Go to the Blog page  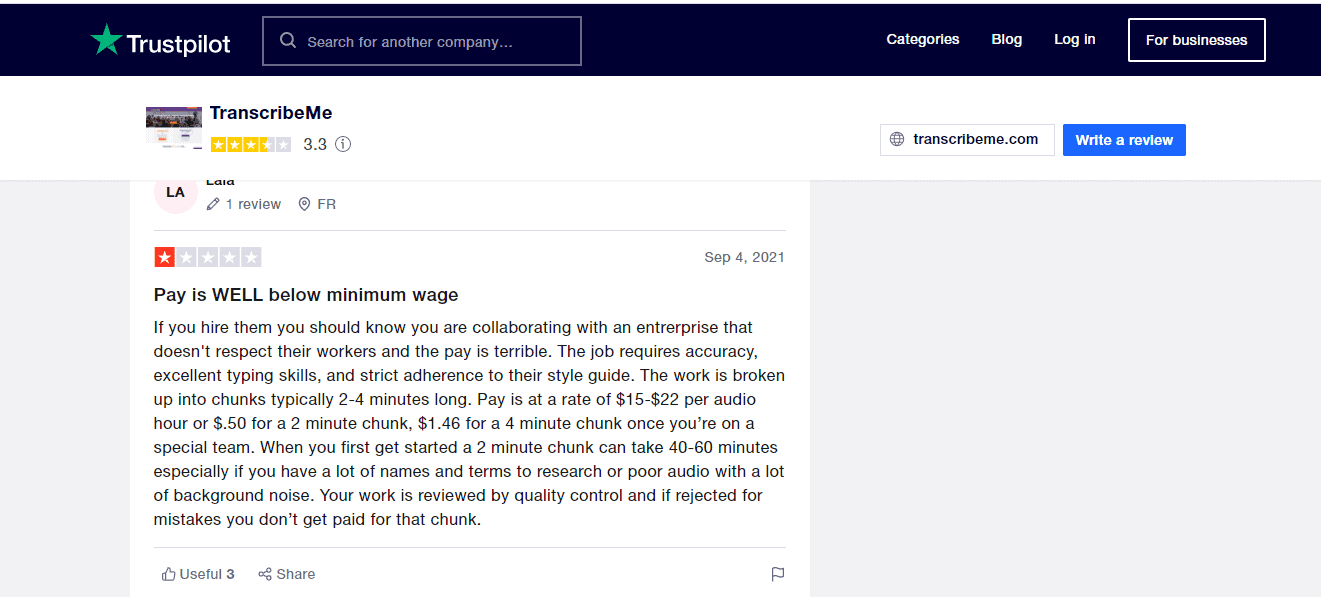pyautogui.click(x=1006, y=40)
